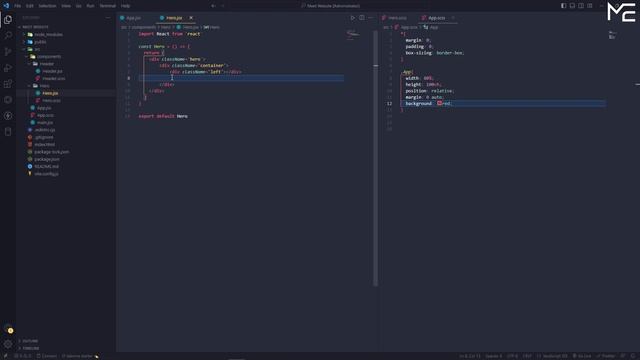Screen dimensions: 640x360
Task: Open App.scss in the explorer tree
Action: [x=45, y=116]
